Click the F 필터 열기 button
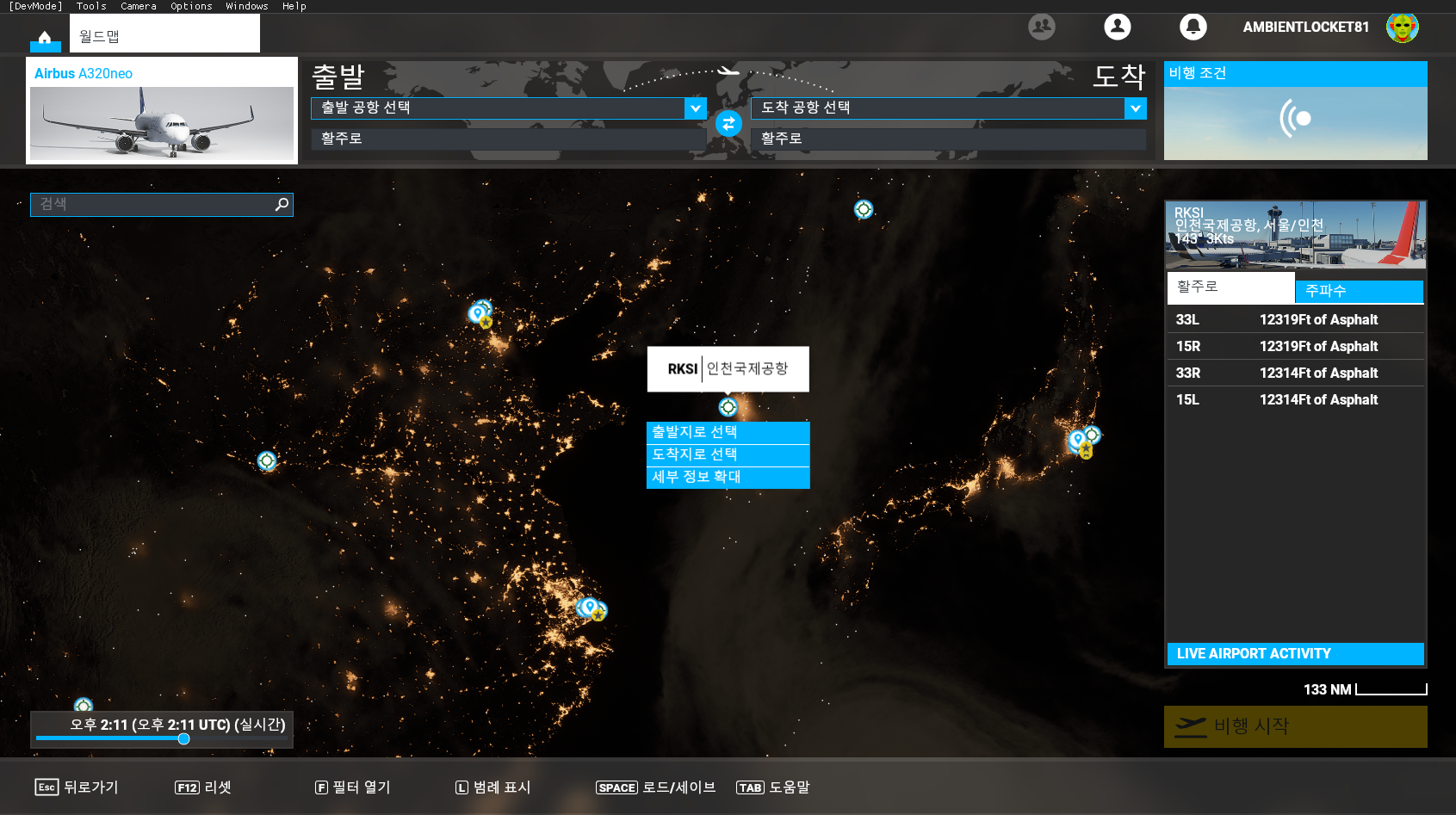 click(x=353, y=787)
